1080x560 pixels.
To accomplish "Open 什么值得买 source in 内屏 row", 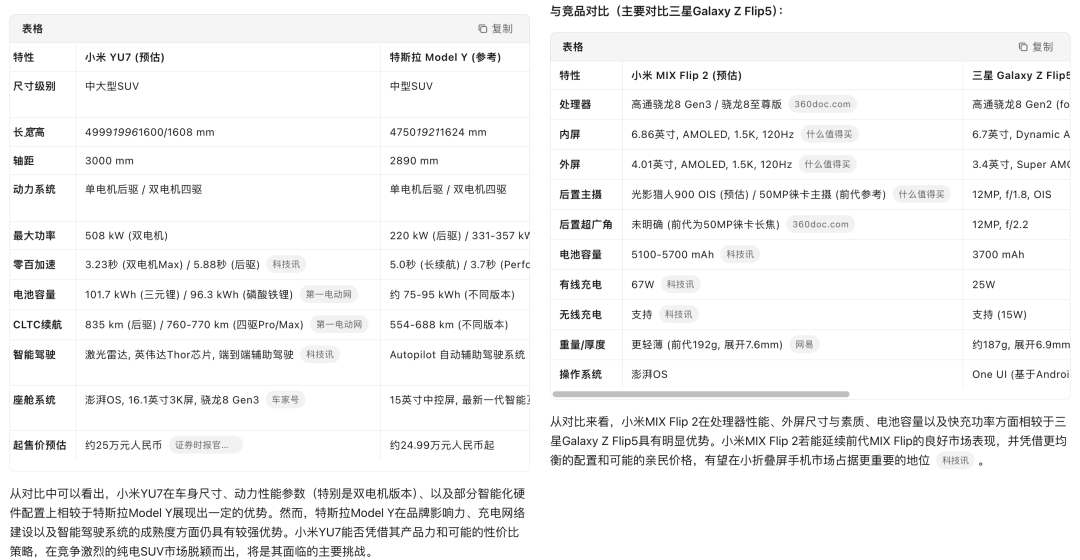I will click(829, 134).
